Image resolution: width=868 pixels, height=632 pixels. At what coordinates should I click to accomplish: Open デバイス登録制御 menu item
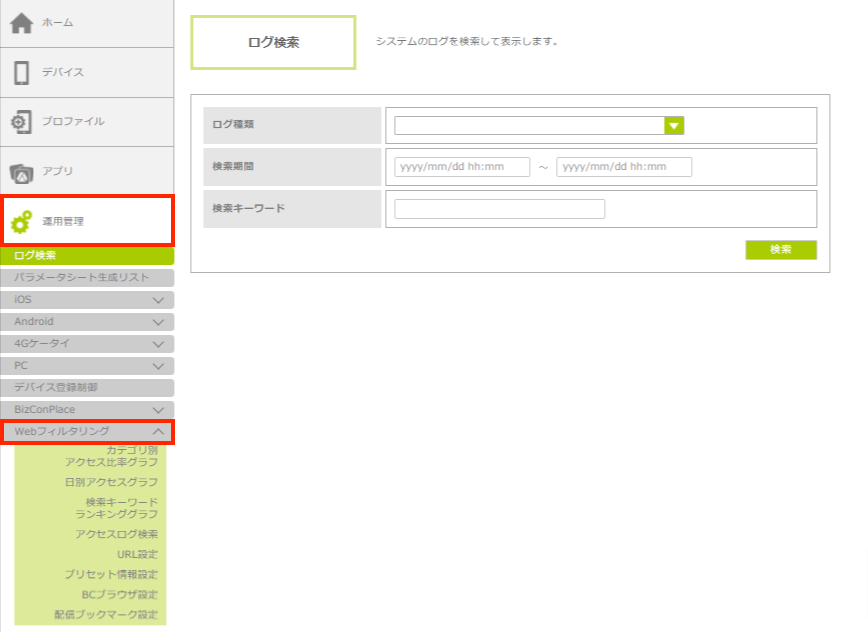[87, 388]
